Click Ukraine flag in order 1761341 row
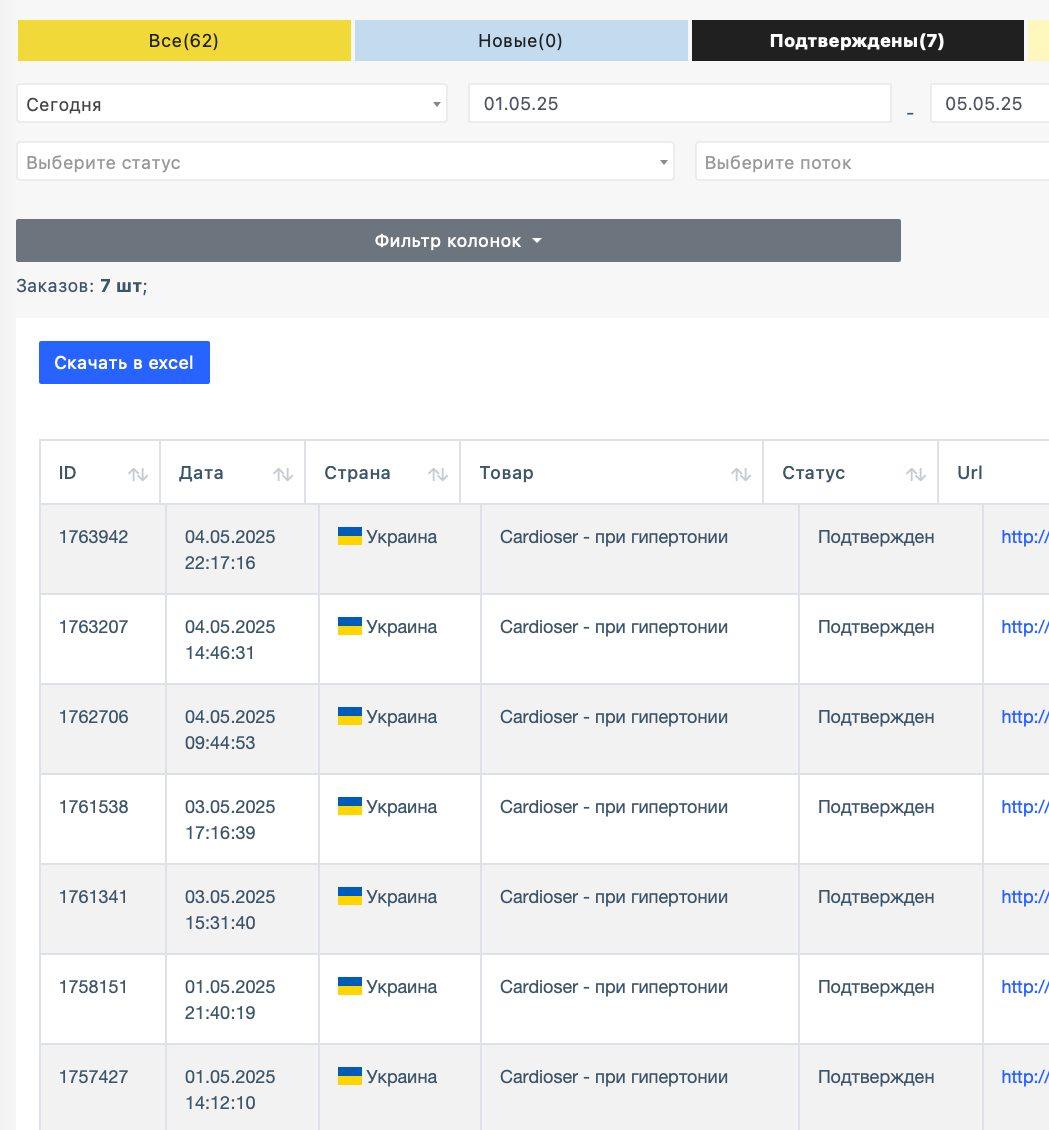Image resolution: width=1049 pixels, height=1130 pixels. [349, 897]
